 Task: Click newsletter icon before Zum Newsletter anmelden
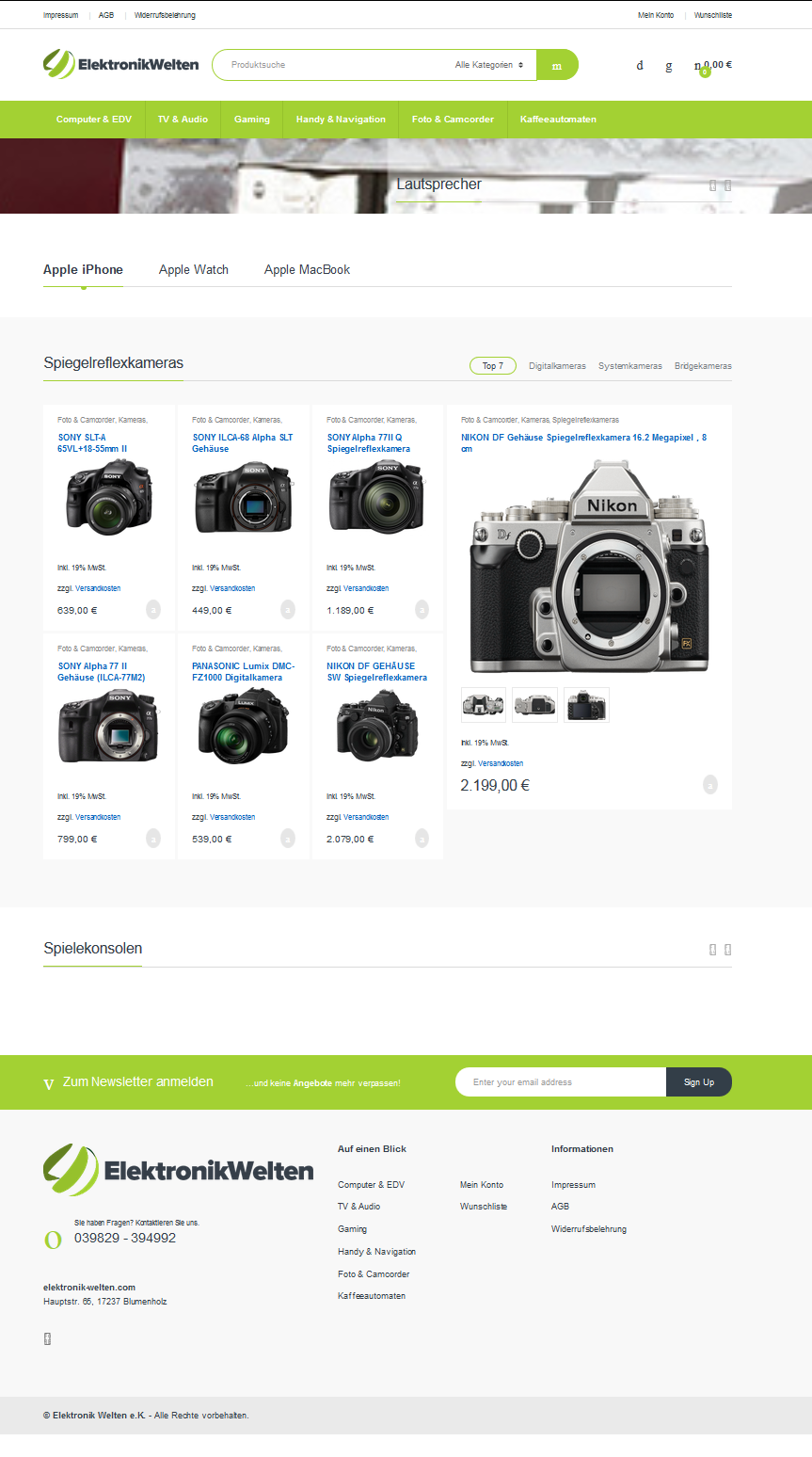(49, 1084)
